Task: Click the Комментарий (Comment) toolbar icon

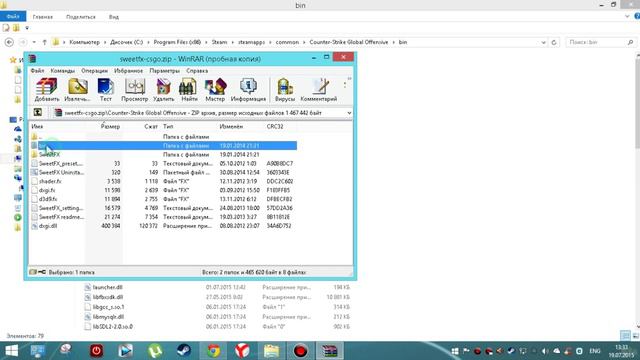Action: tap(319, 90)
